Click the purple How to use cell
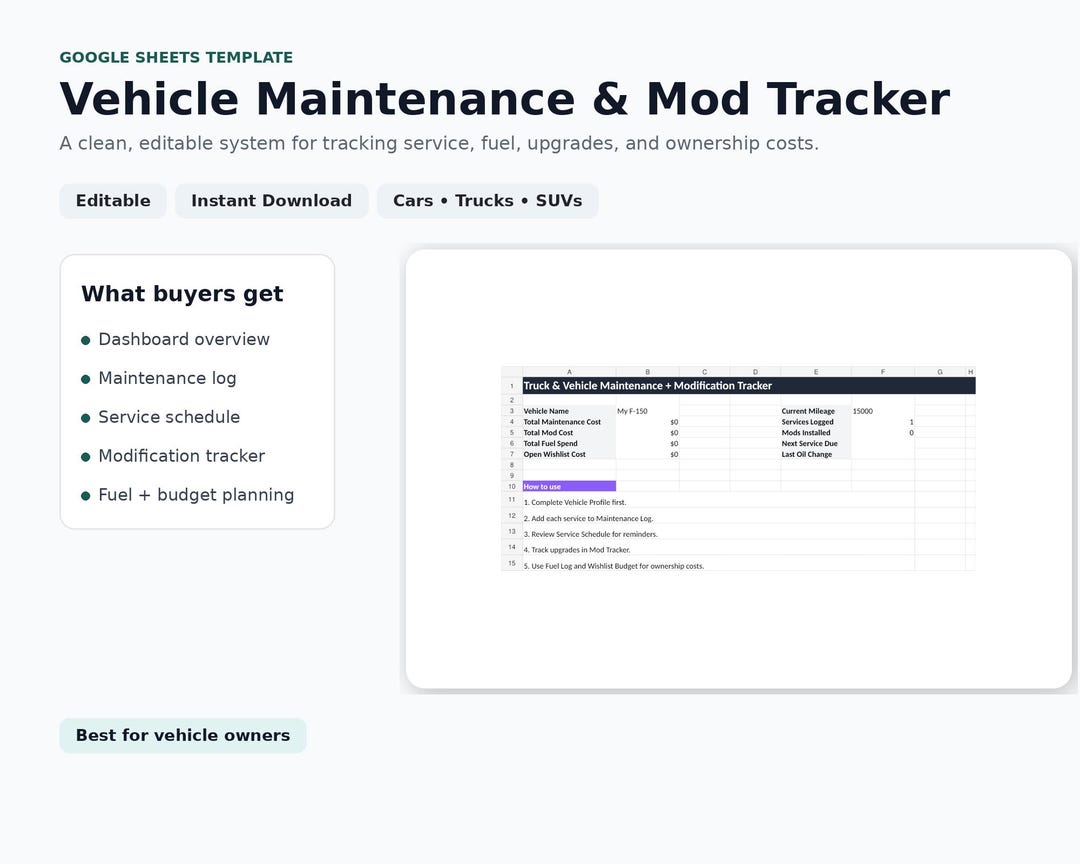The width and height of the screenshot is (1080, 864). tap(569, 486)
